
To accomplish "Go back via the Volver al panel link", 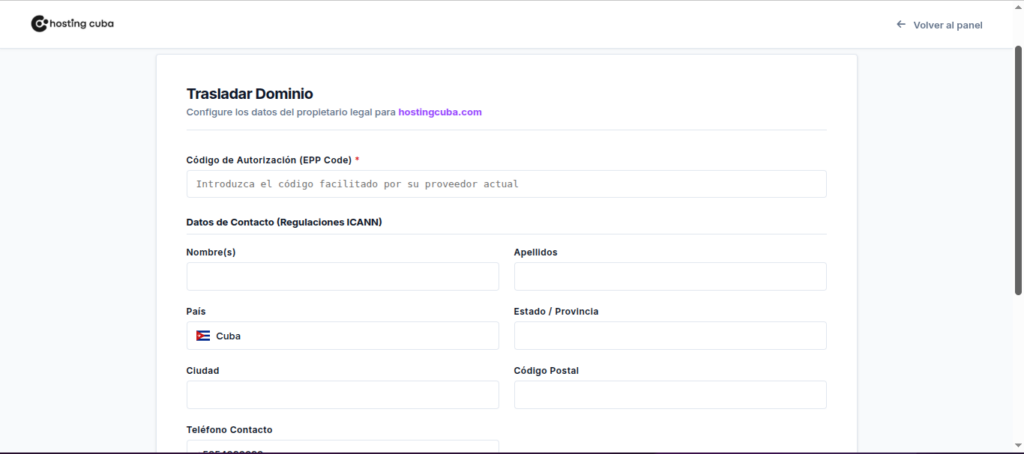I will click(947, 25).
